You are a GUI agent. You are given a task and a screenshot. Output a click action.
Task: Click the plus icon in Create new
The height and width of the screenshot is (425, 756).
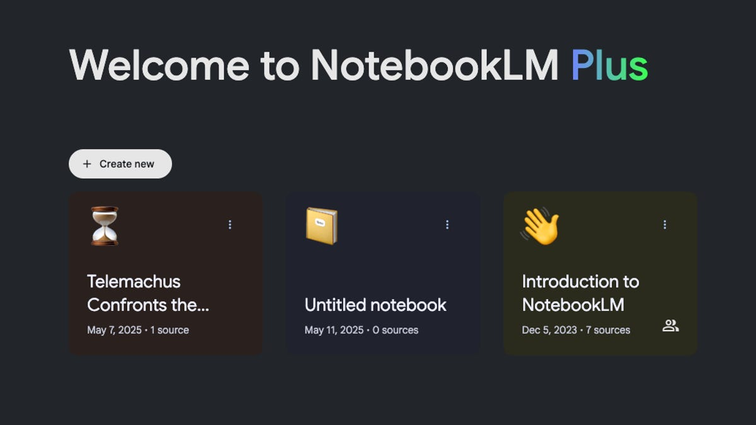tap(87, 164)
